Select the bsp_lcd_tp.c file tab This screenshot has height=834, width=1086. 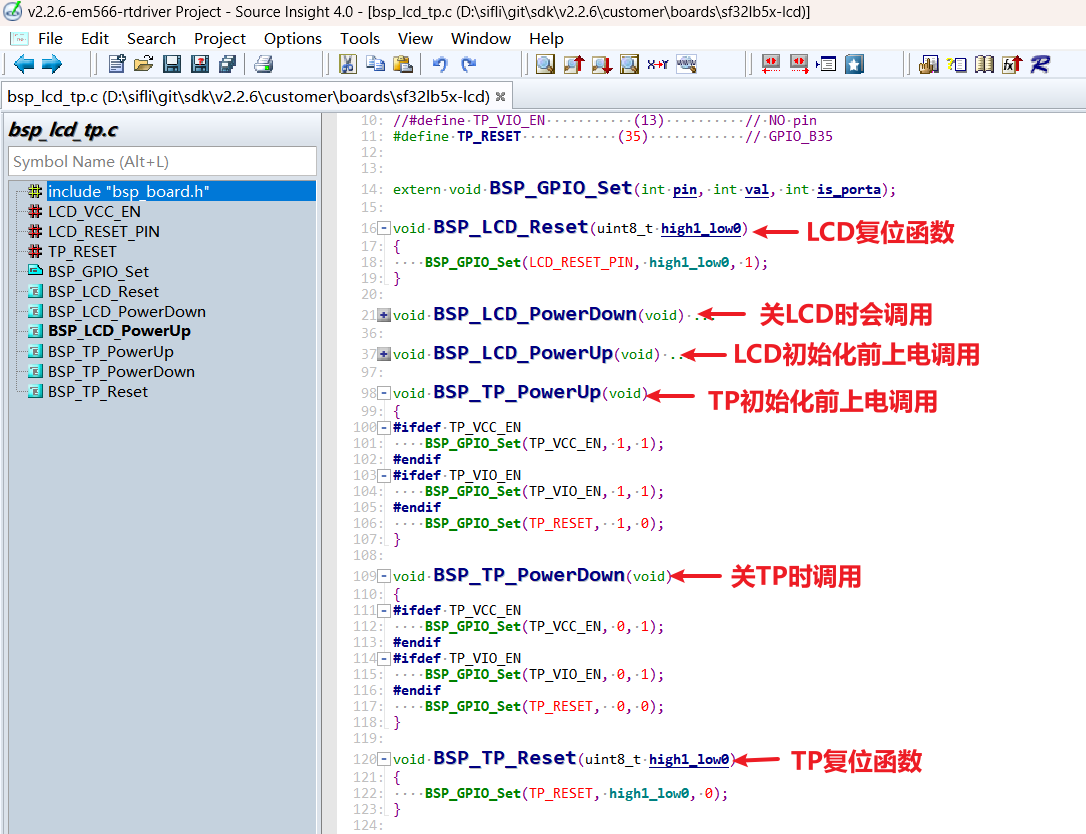248,96
